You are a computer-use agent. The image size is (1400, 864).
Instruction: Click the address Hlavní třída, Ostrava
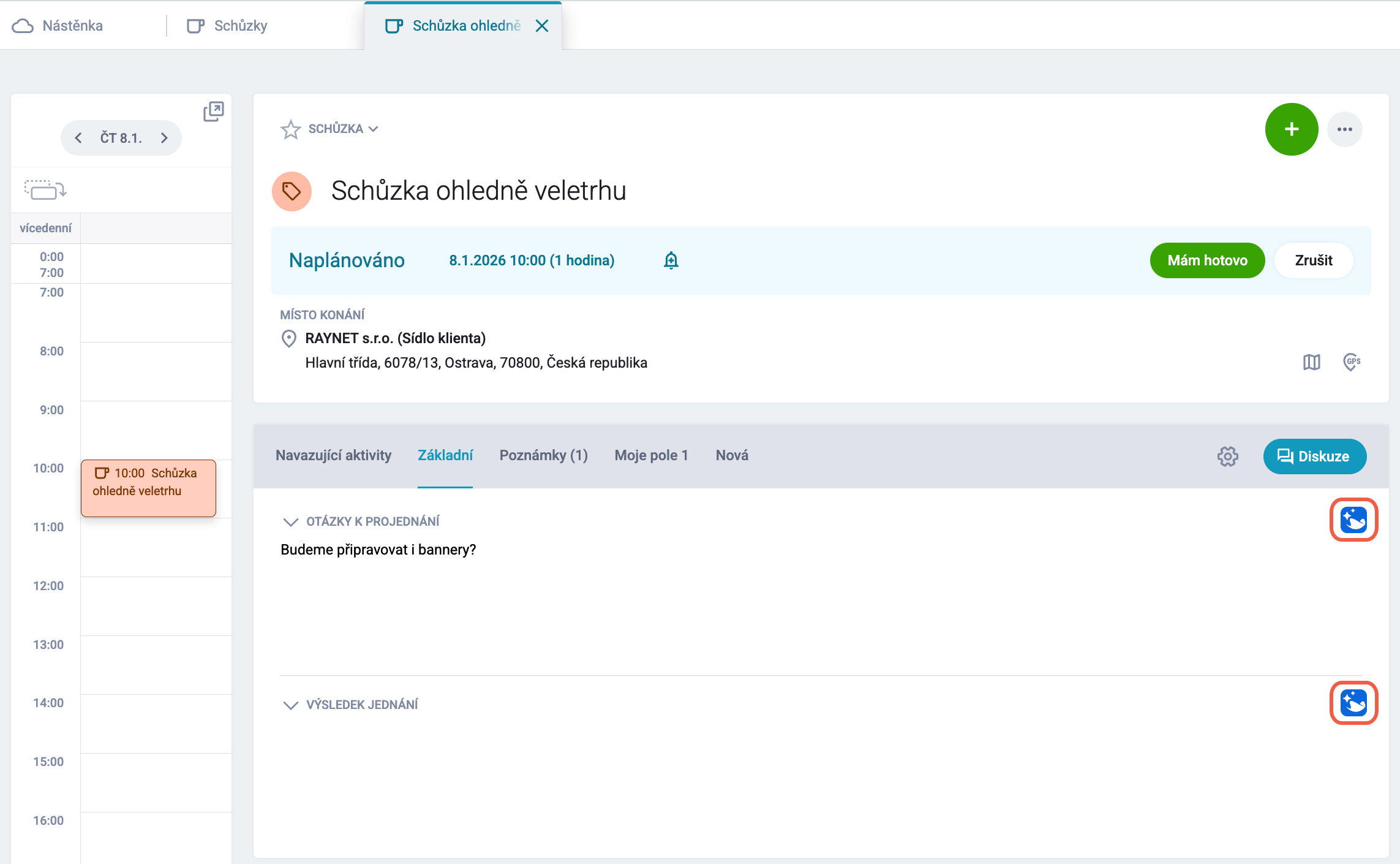tap(476, 363)
